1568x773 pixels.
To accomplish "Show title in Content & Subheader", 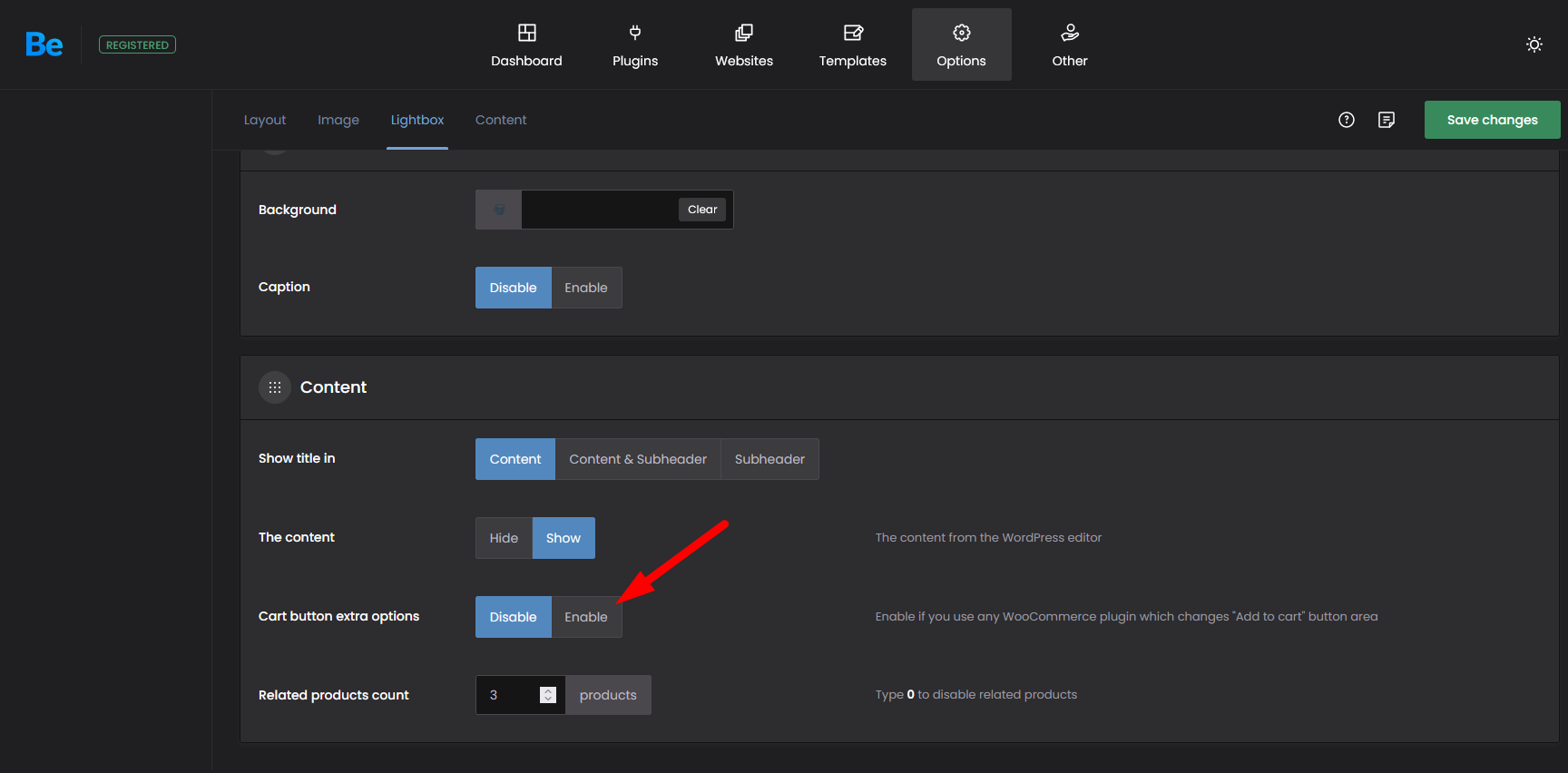I will click(x=638, y=459).
